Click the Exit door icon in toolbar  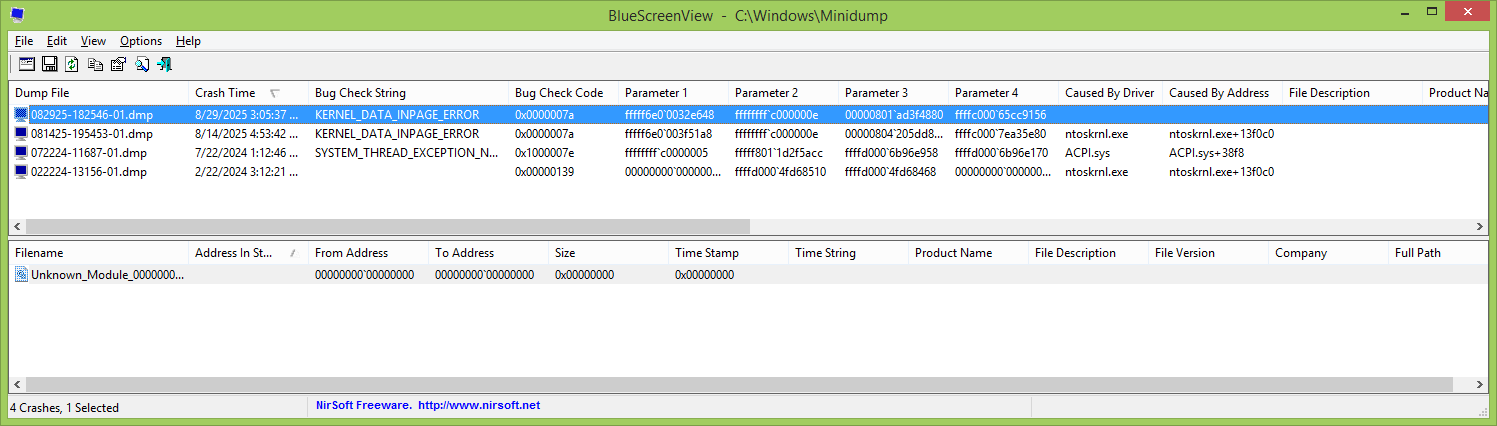[164, 64]
